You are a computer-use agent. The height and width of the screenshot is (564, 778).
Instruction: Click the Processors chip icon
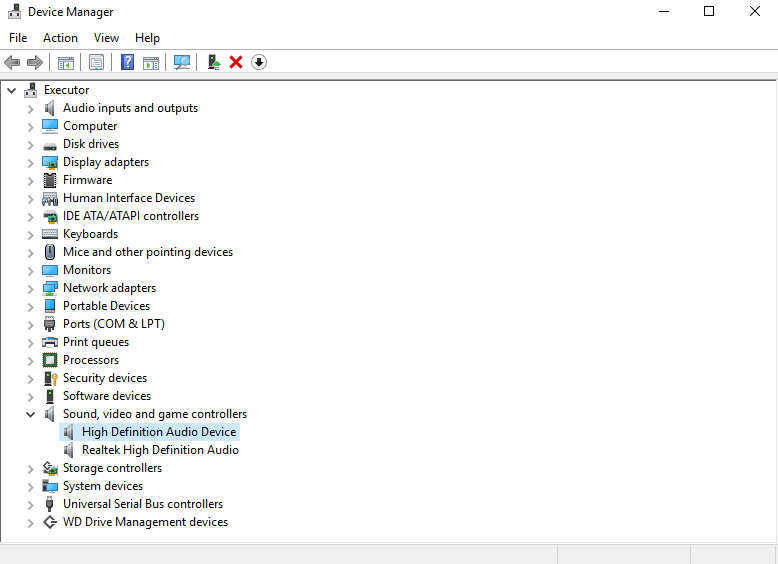point(50,360)
